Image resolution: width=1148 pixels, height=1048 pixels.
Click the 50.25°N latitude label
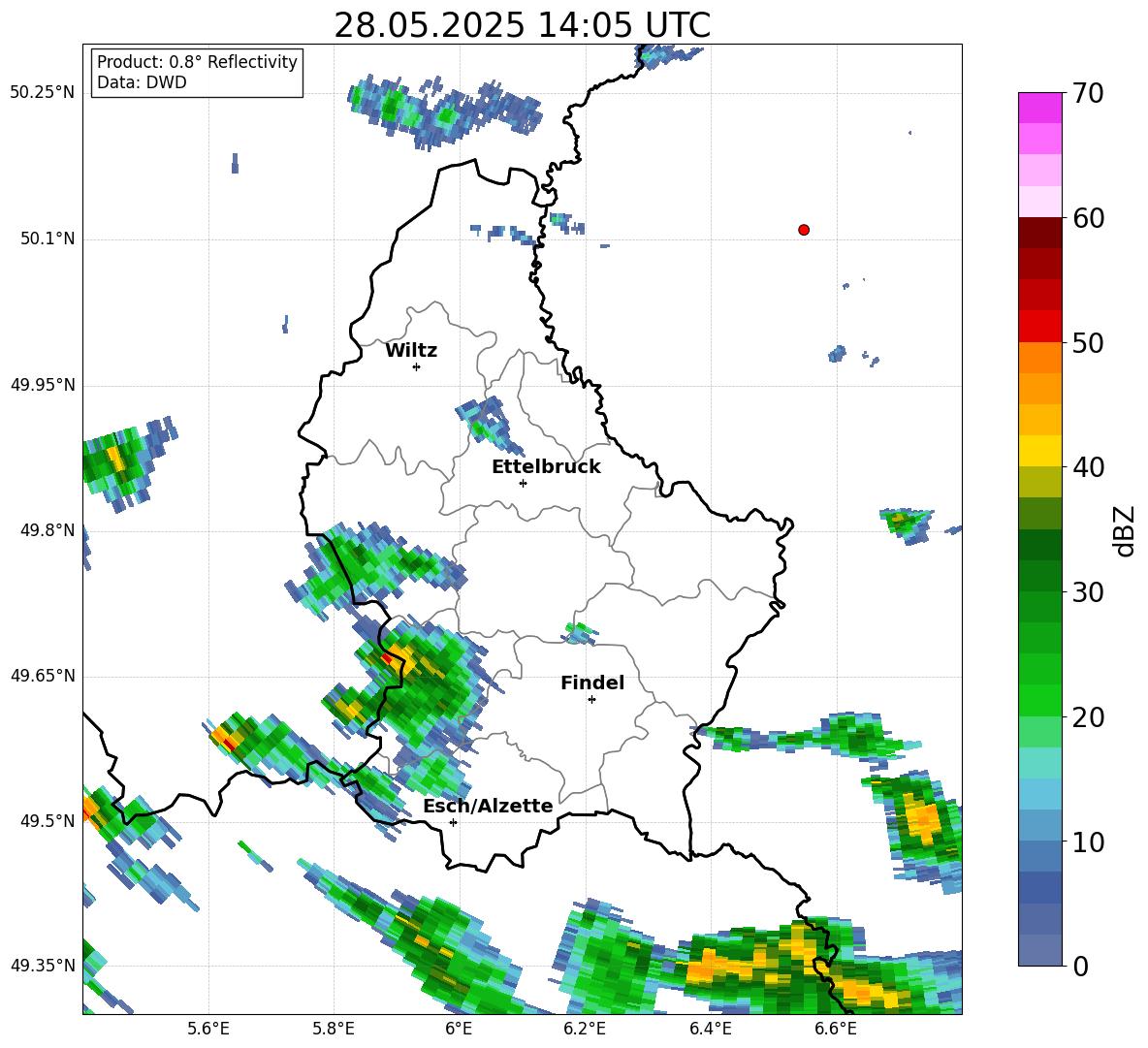coord(43,94)
